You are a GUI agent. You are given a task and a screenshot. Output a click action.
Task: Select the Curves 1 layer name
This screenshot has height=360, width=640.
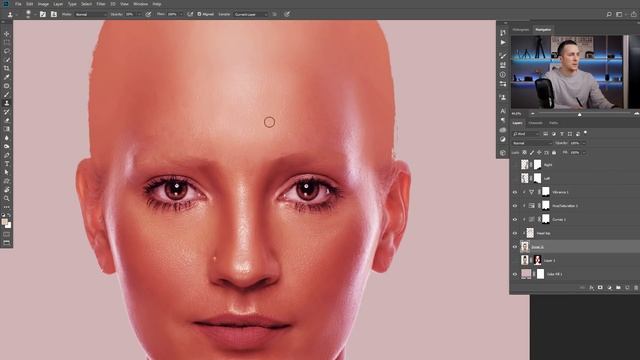point(559,220)
